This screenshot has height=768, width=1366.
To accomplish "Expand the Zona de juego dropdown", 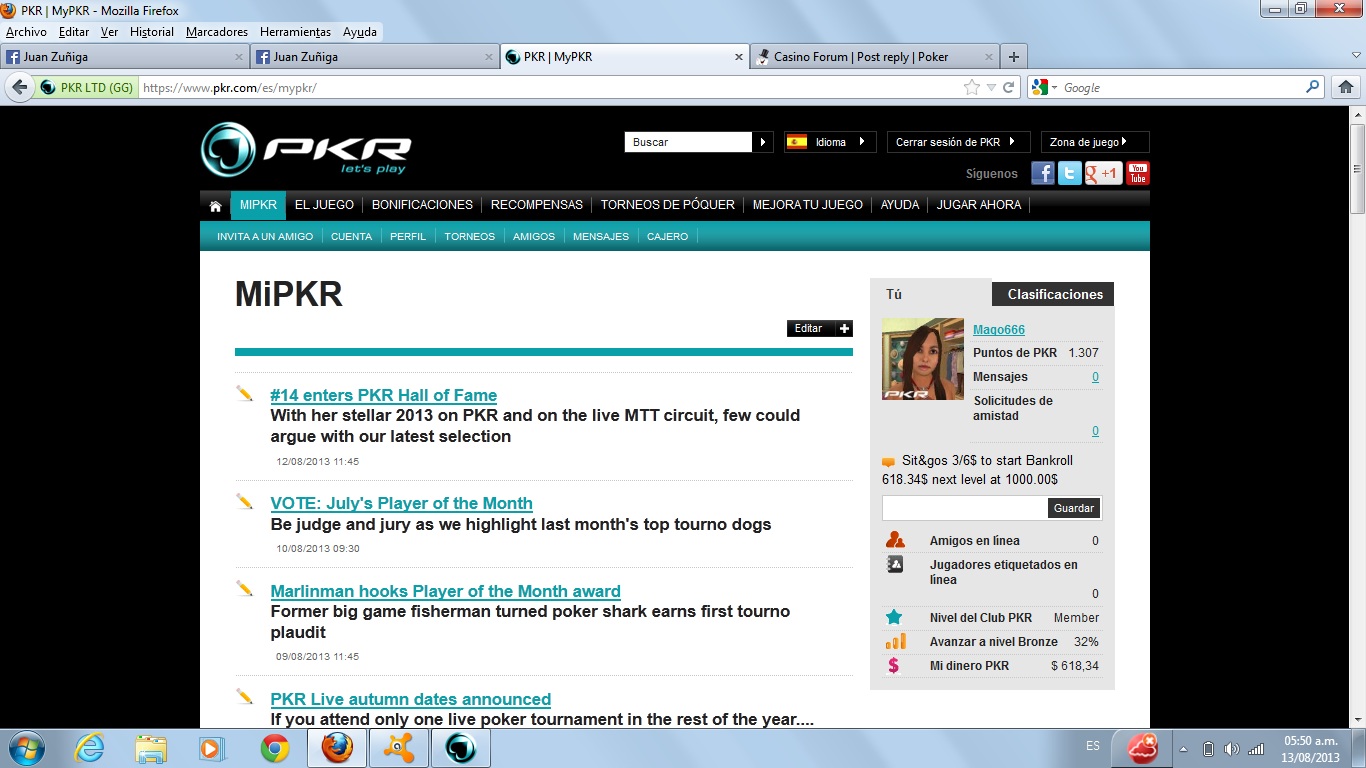I will coord(1095,142).
